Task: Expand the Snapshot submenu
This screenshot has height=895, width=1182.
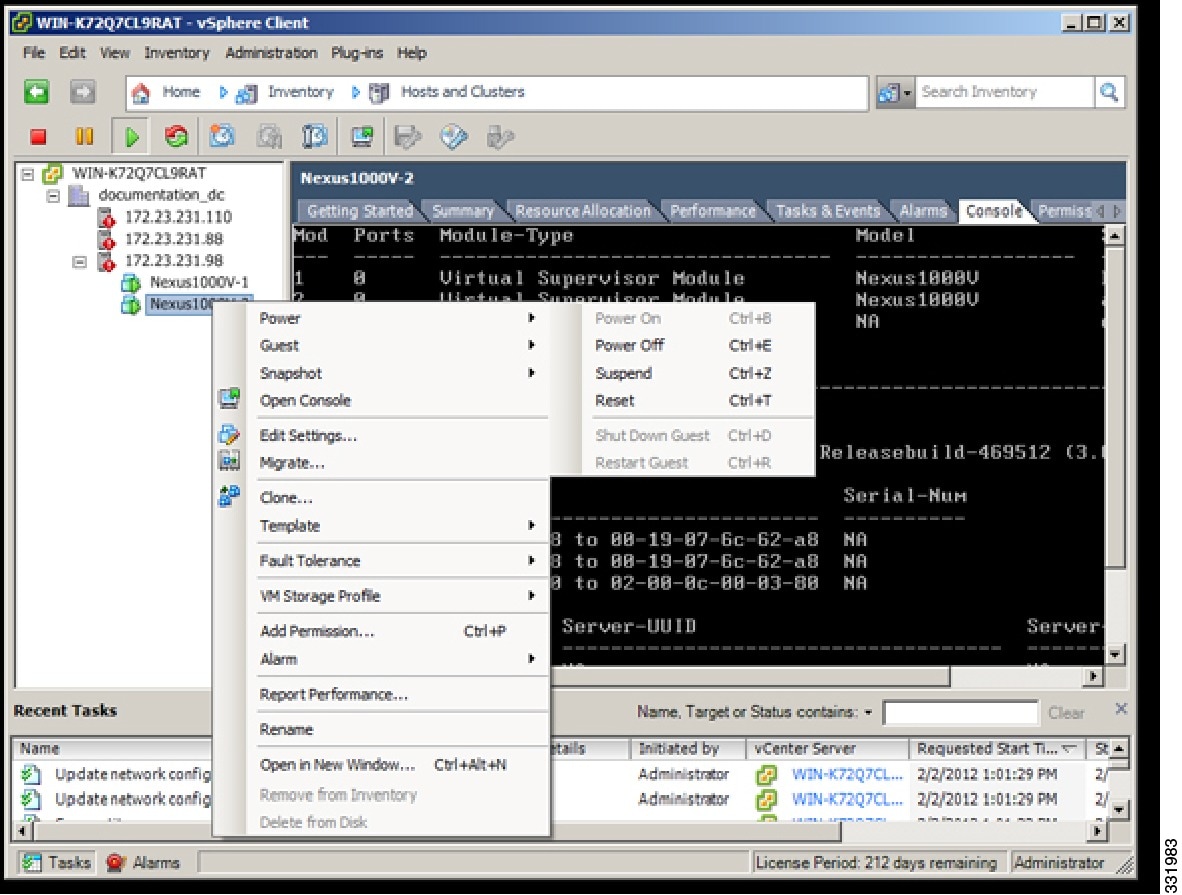Action: (531, 373)
